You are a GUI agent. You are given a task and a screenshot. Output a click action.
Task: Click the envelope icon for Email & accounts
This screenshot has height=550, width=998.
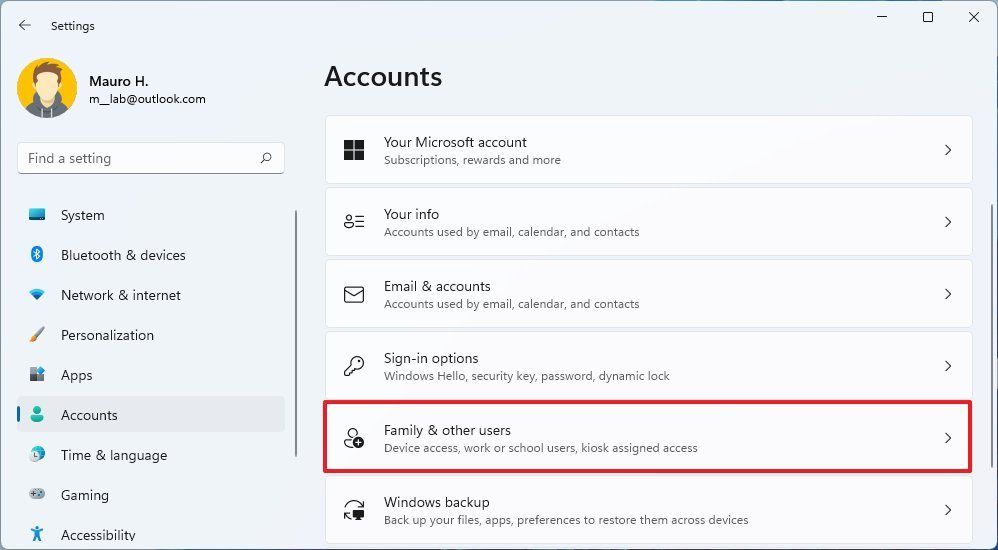(354, 294)
